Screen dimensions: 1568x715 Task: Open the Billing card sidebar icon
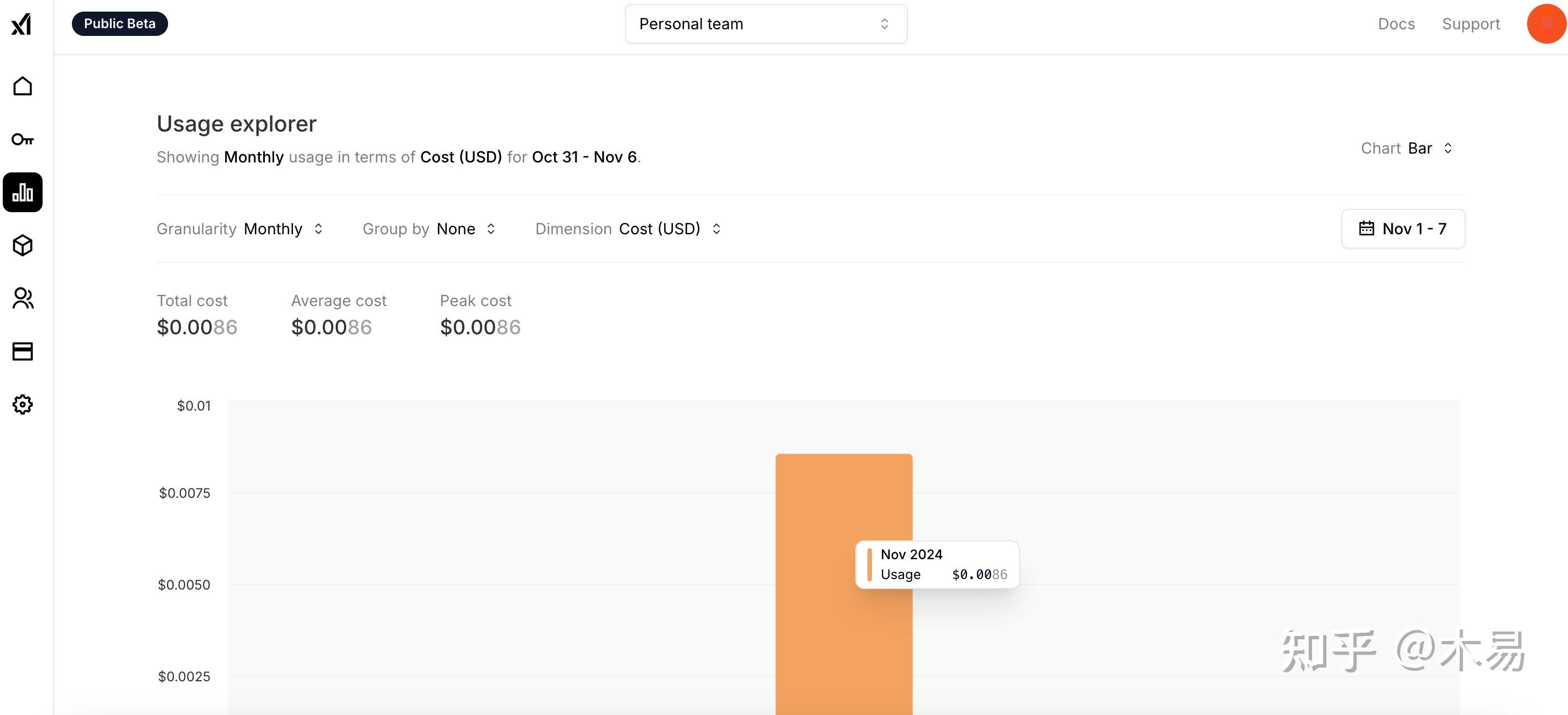[23, 351]
